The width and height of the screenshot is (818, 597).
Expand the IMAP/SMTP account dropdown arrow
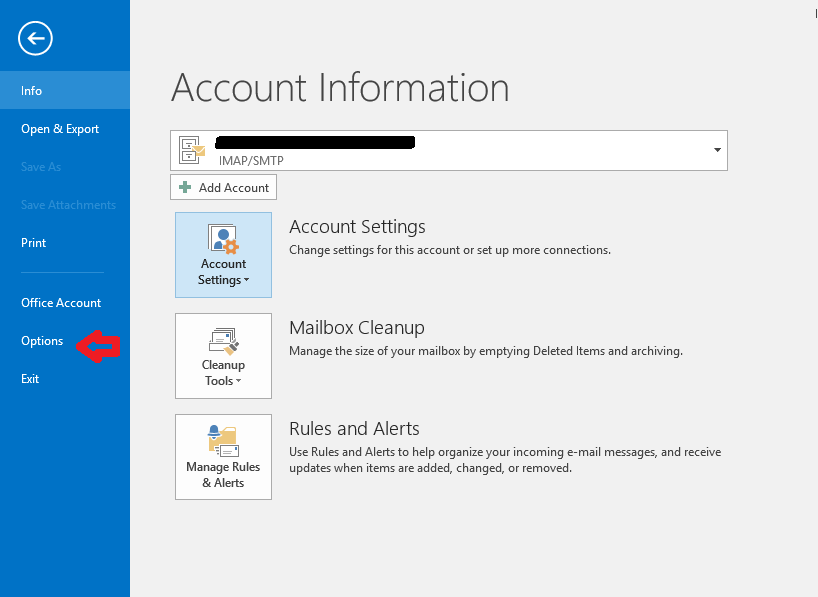717,150
